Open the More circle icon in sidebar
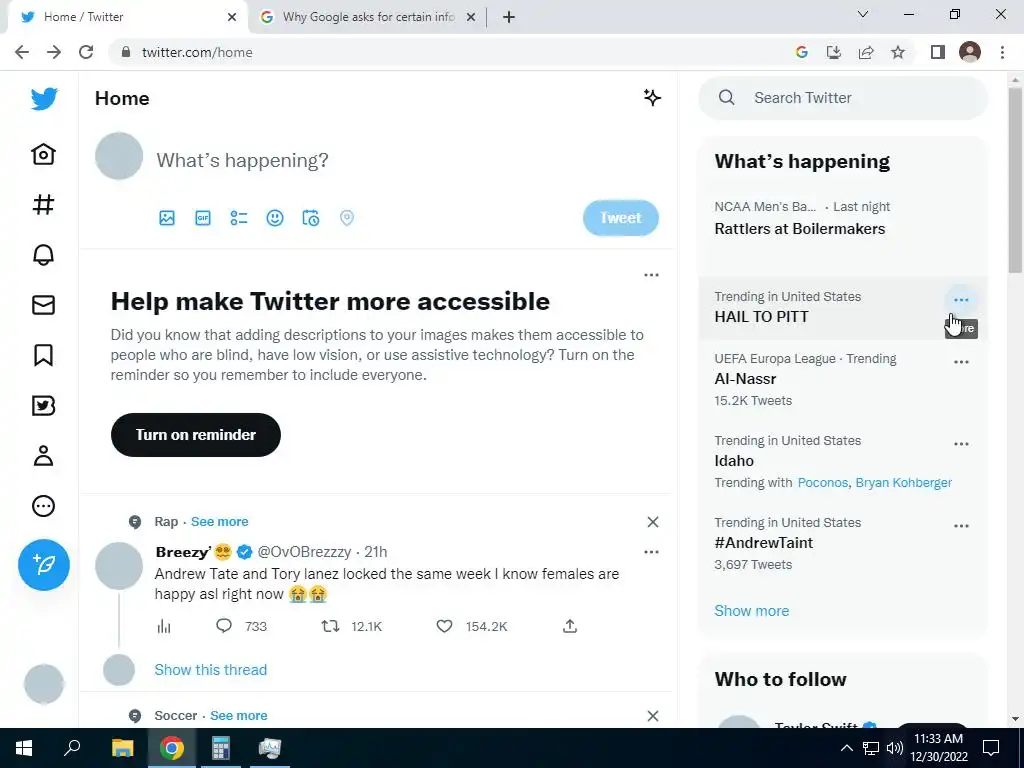 point(44,506)
